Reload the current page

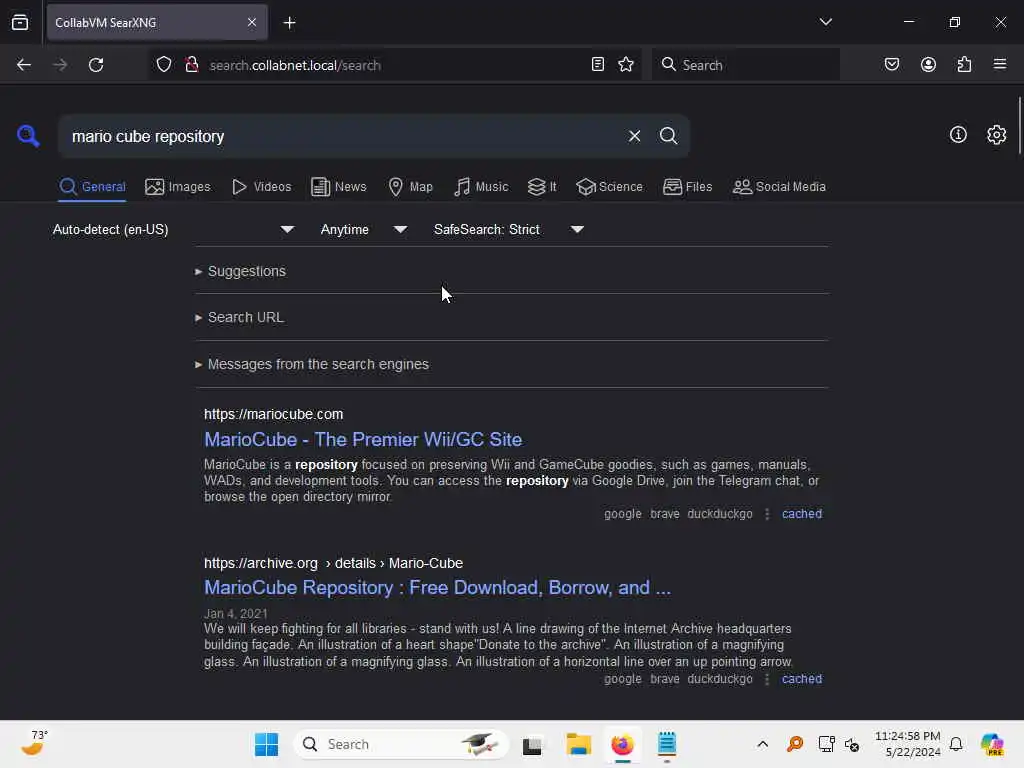(96, 65)
